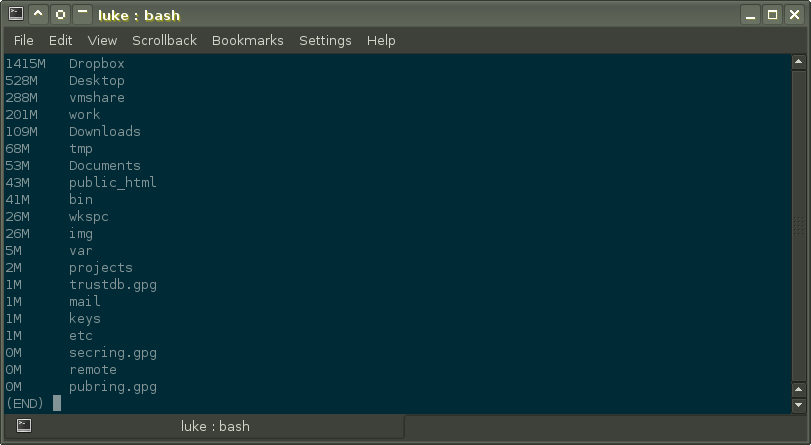Open the File menu
Image resolution: width=811 pixels, height=445 pixels.
24,41
